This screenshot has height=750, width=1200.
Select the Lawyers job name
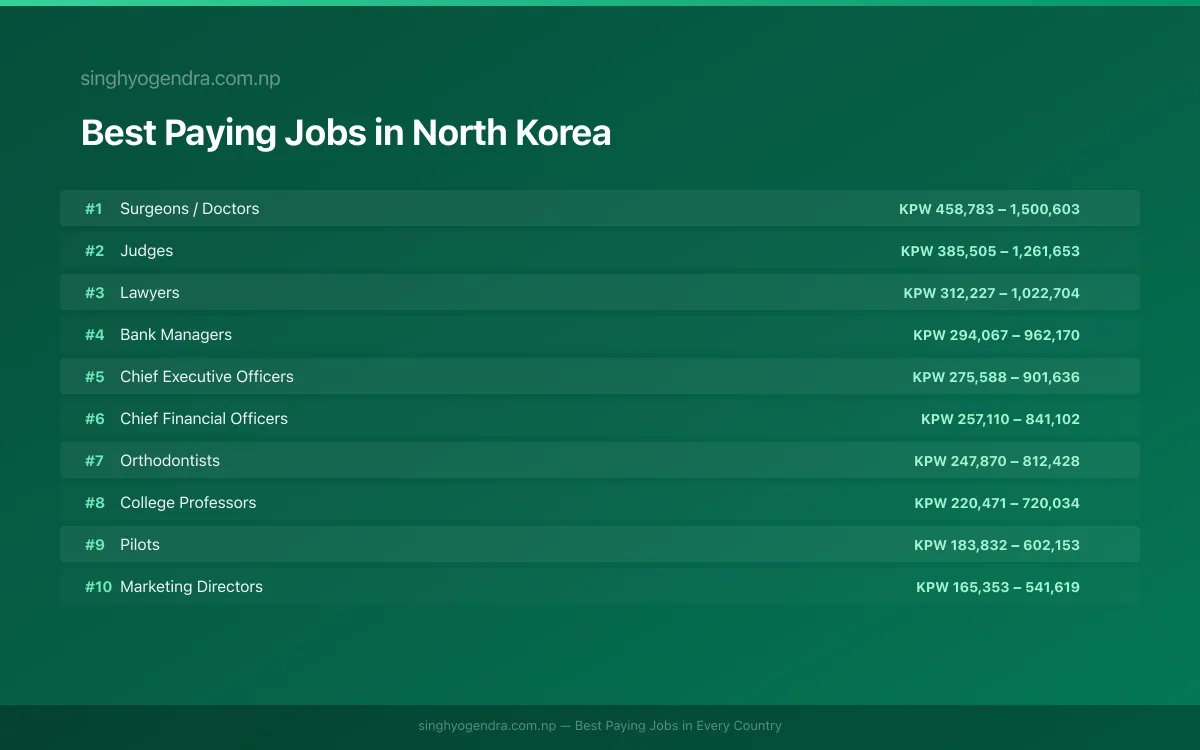point(150,293)
